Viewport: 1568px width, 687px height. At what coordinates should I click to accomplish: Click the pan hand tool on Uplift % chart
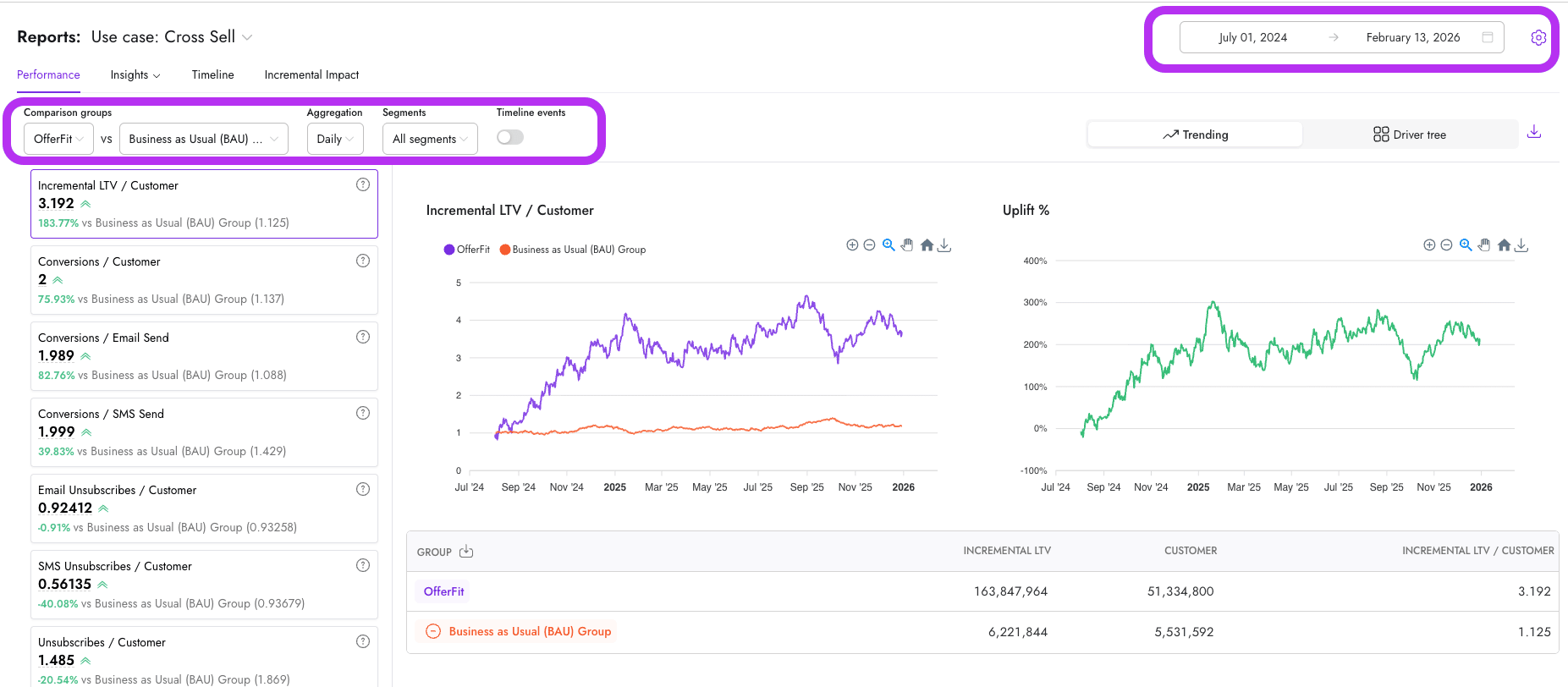[x=1484, y=245]
